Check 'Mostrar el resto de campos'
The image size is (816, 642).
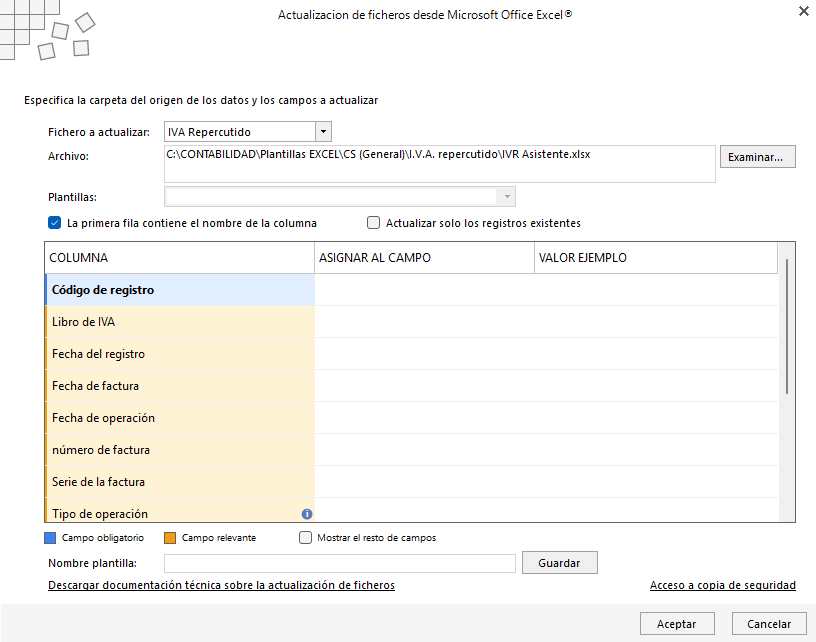click(x=305, y=537)
